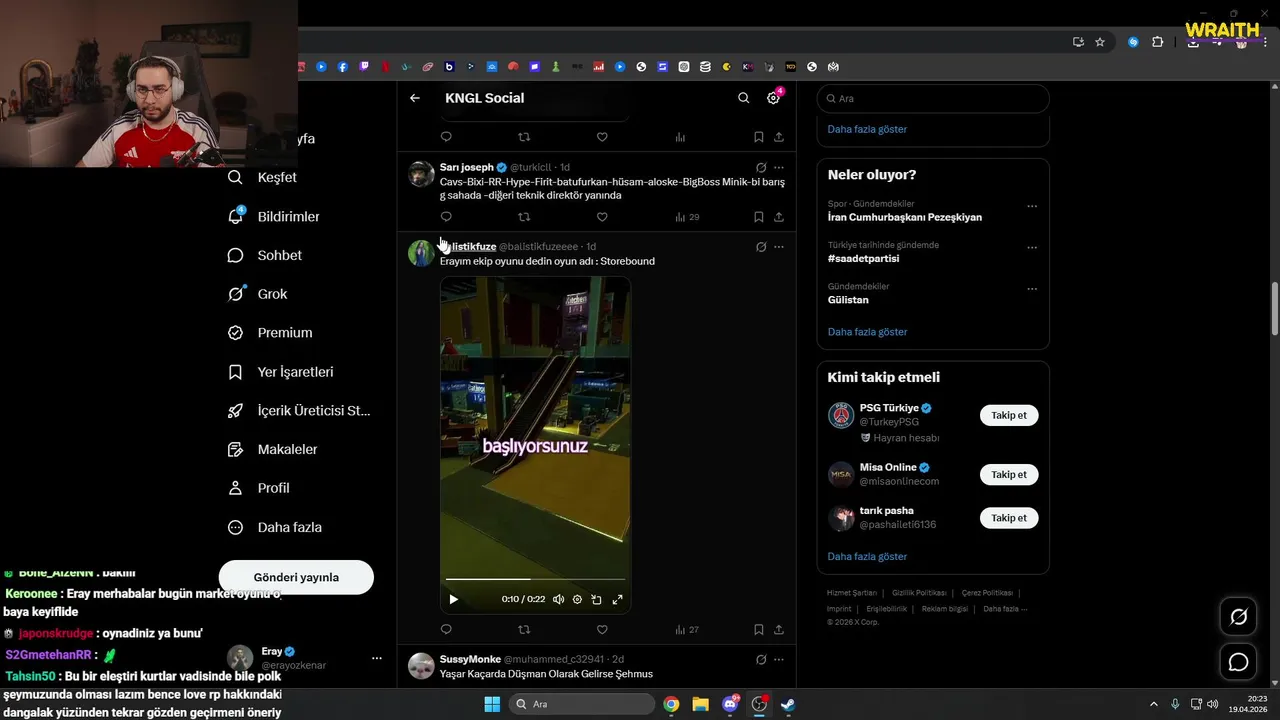Viewport: 1280px width, 720px height.
Task: Share ballistikfuze's Storebound post
Action: coord(779,630)
